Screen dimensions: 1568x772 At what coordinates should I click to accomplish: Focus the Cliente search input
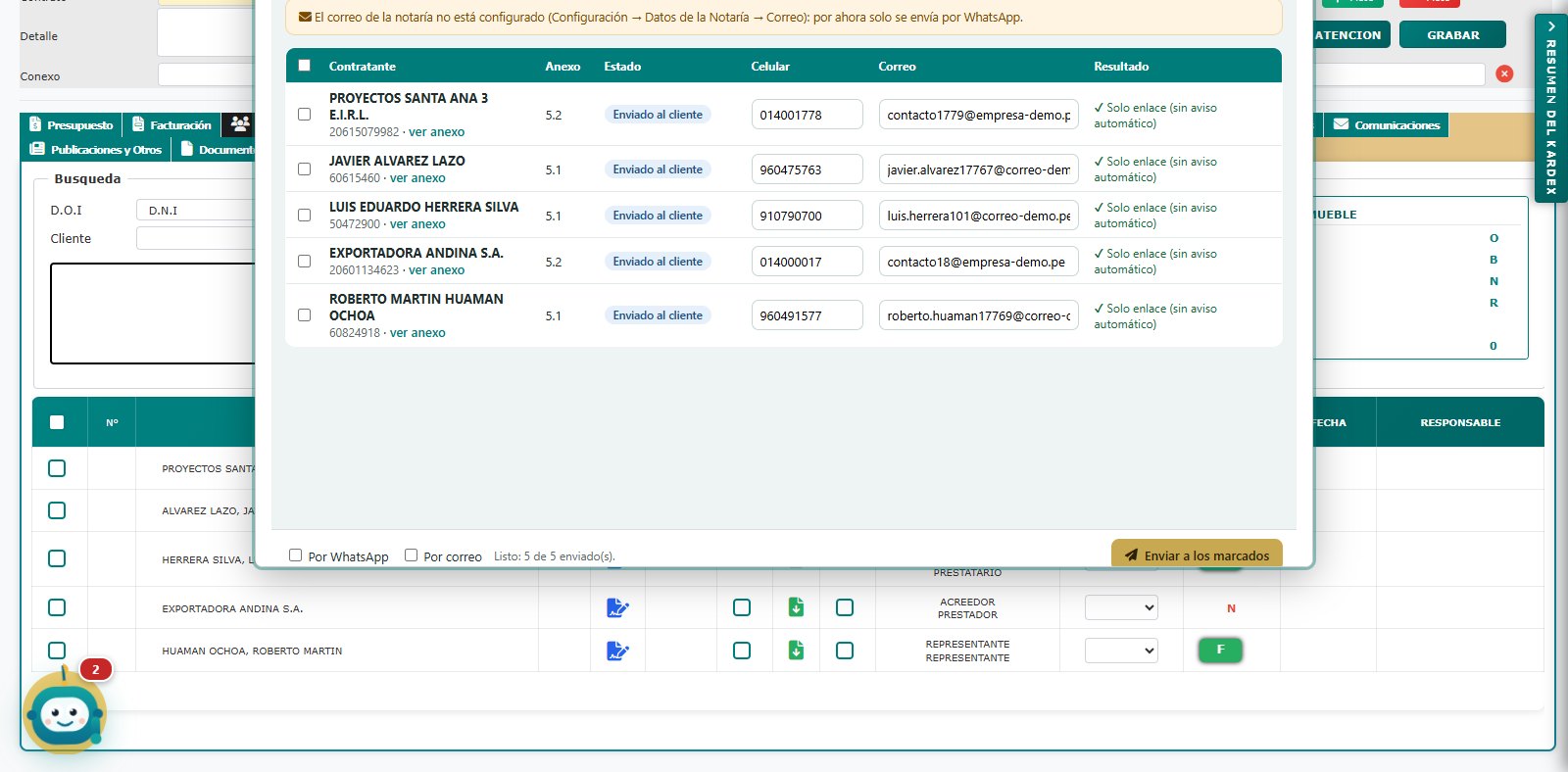pyautogui.click(x=196, y=238)
